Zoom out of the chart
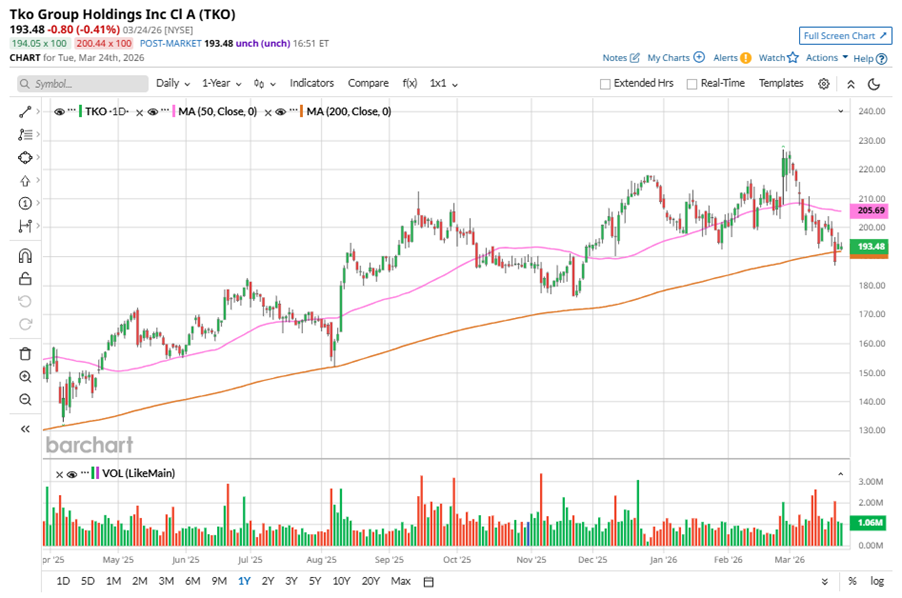The image size is (902, 598). tap(25, 399)
